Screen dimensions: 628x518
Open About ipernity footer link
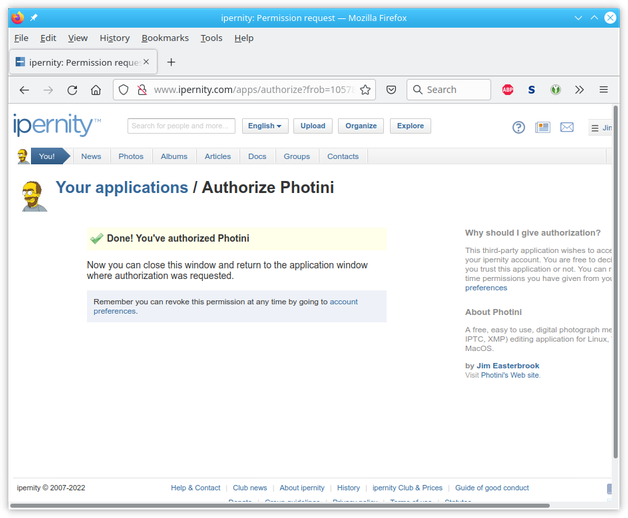point(302,488)
